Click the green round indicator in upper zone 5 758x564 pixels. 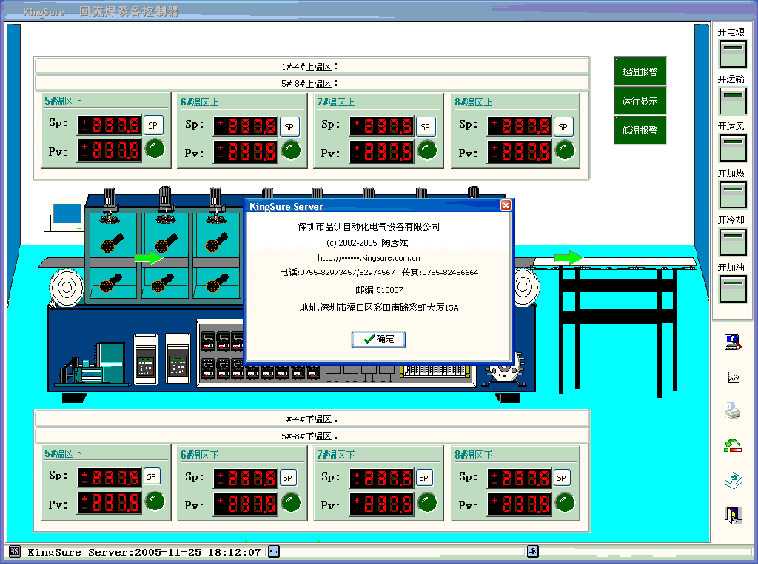[x=155, y=149]
